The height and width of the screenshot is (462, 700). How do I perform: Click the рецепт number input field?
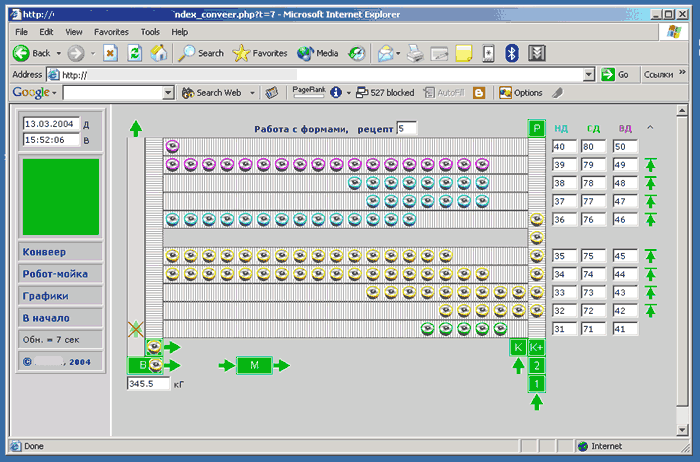(406, 128)
